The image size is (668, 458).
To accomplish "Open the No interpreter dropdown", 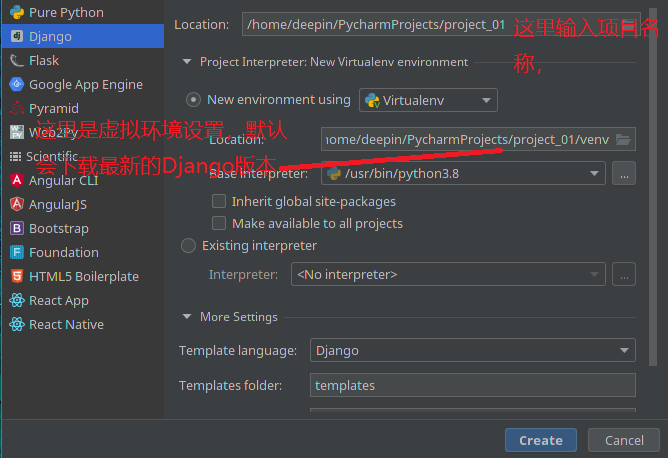I will click(448, 274).
